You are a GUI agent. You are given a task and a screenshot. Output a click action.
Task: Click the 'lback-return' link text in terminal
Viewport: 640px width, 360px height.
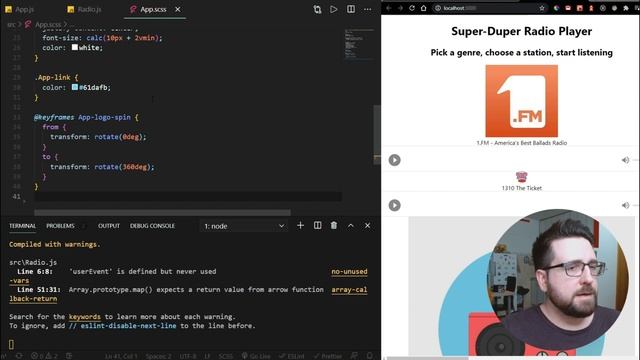pyautogui.click(x=33, y=299)
